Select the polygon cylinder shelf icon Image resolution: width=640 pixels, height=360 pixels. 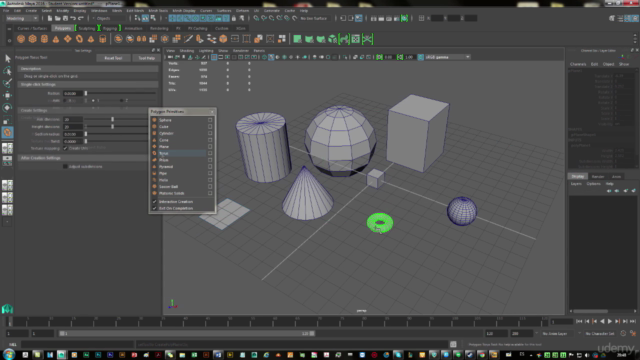click(x=44, y=39)
